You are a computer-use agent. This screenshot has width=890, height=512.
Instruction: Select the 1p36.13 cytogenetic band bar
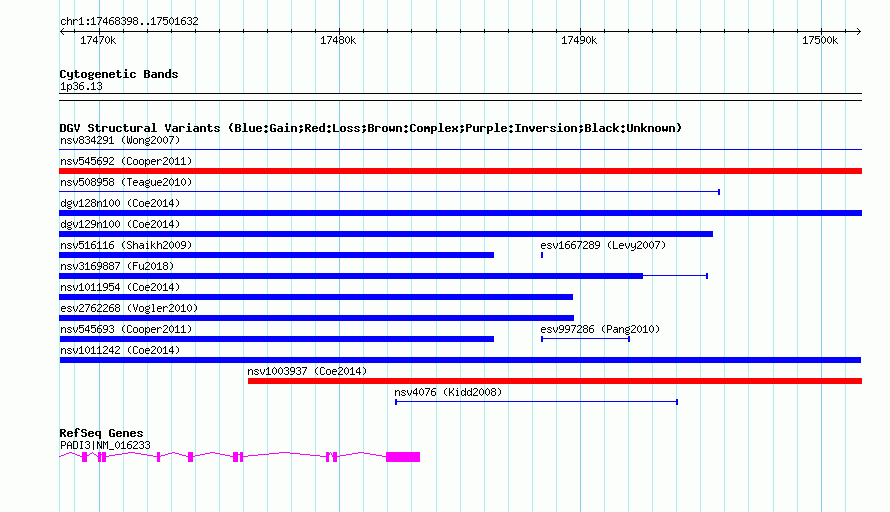[460, 97]
